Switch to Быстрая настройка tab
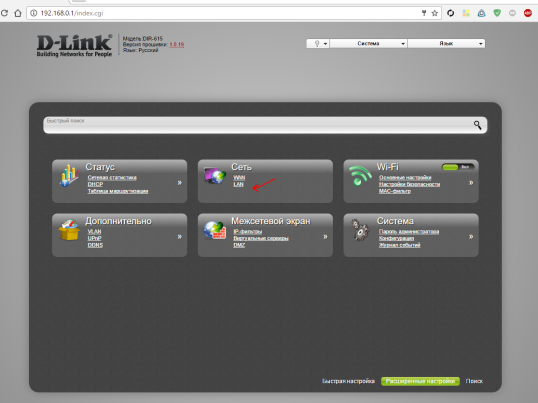 click(348, 381)
